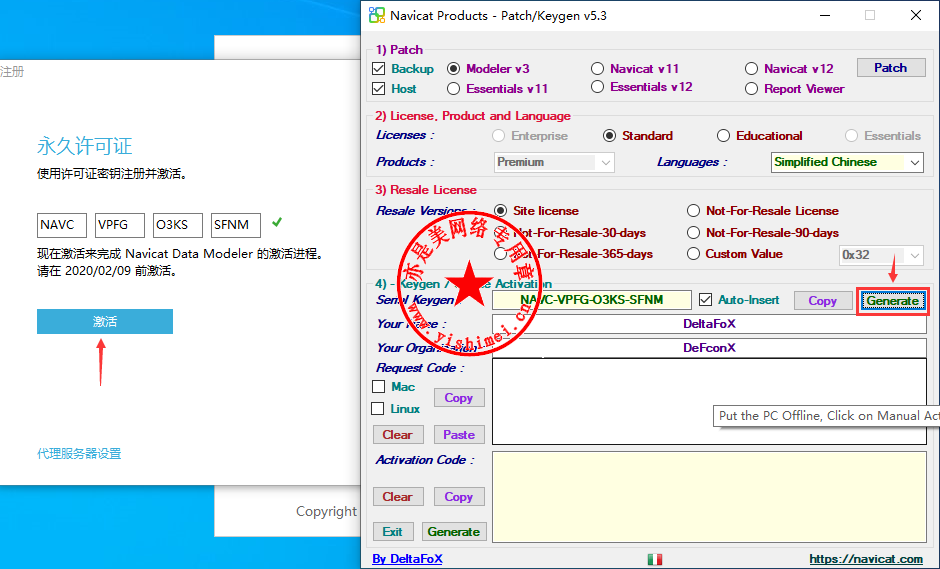This screenshot has height=569, width=940.
Task: Pick the Report Viewer radio option
Action: tap(751, 89)
